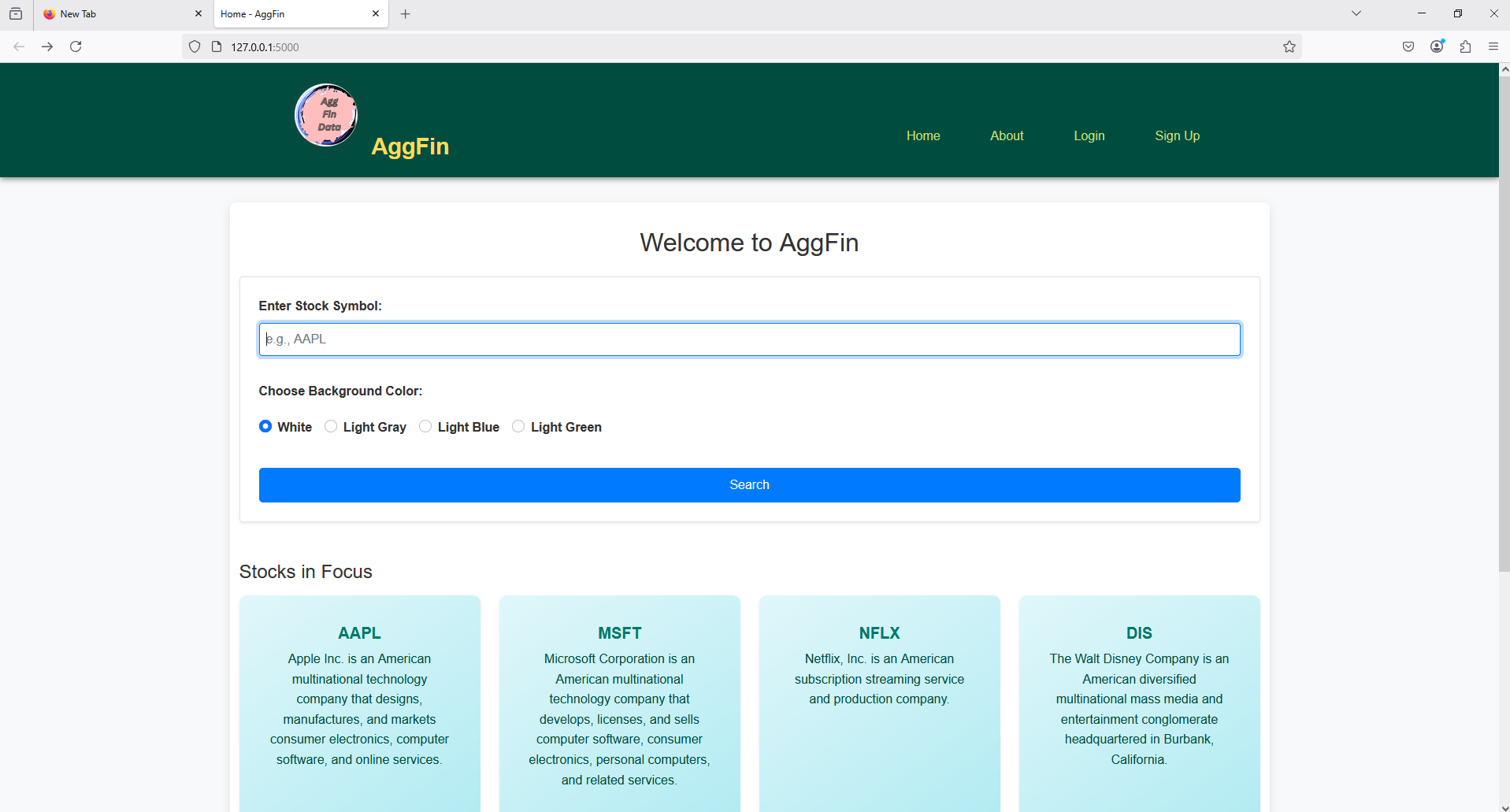Select the White background radio button
The height and width of the screenshot is (812, 1510).
(265, 426)
